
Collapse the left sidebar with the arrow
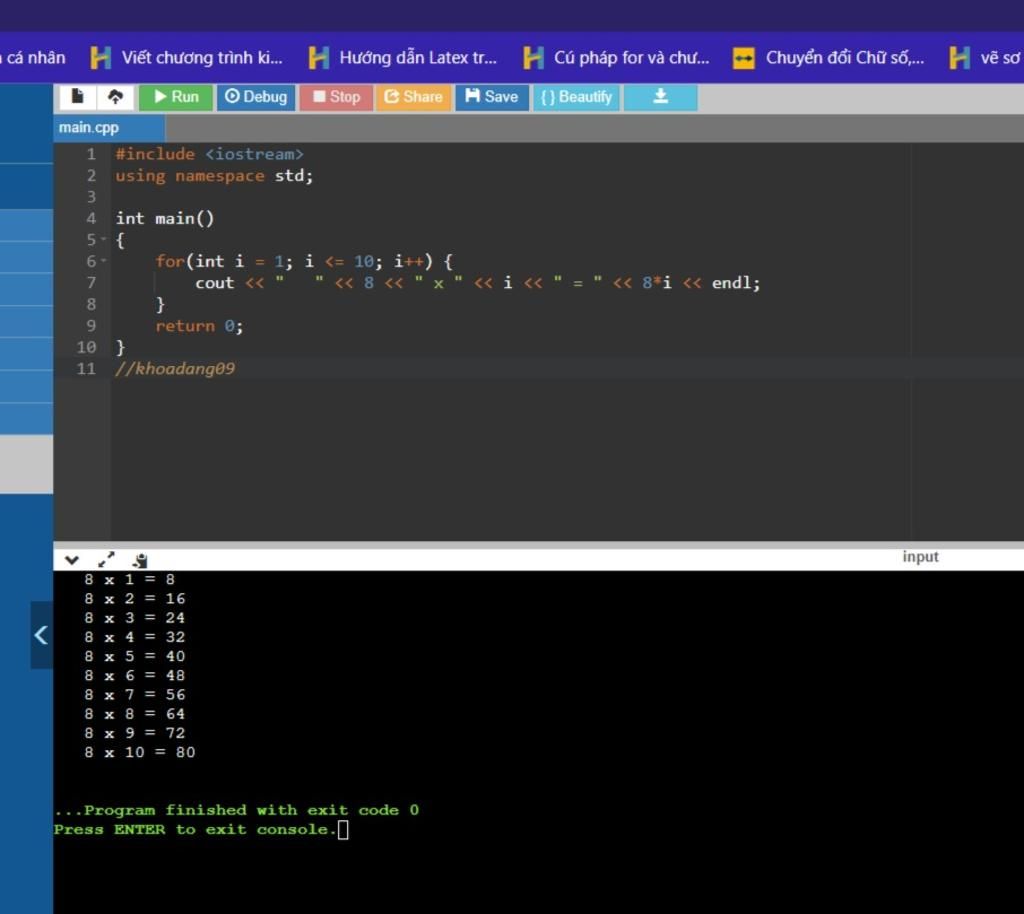41,635
